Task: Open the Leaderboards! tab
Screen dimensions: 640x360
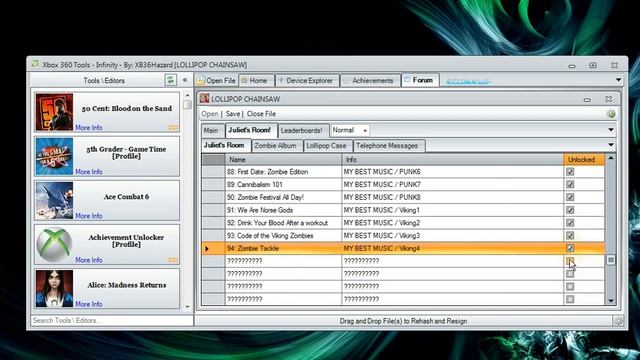Action: [303, 131]
